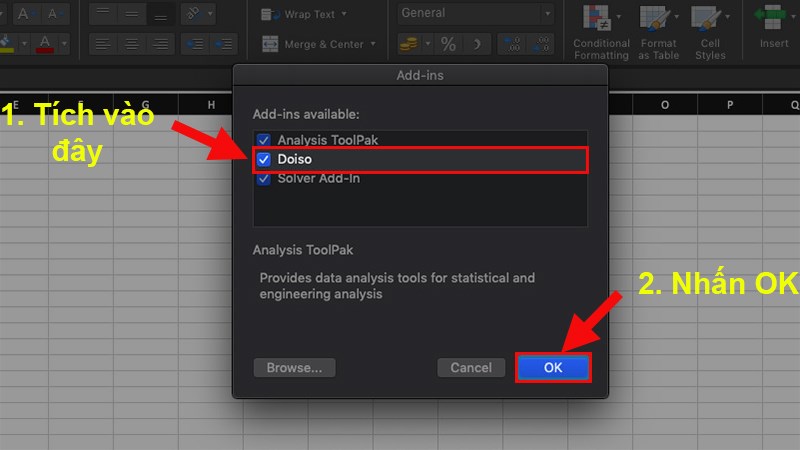The height and width of the screenshot is (450, 800).
Task: Select column header P
Action: [730, 105]
